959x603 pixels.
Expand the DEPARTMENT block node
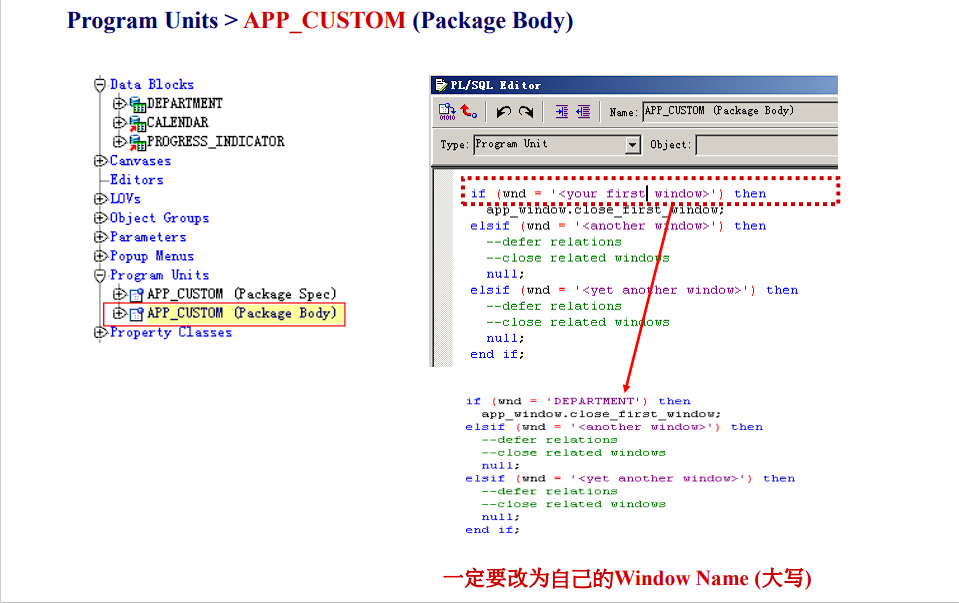pos(119,103)
